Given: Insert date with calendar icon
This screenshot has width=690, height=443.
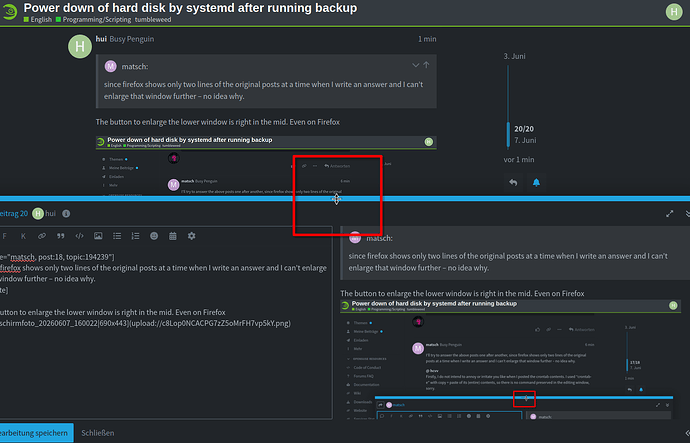Looking at the screenshot, I should (x=173, y=236).
